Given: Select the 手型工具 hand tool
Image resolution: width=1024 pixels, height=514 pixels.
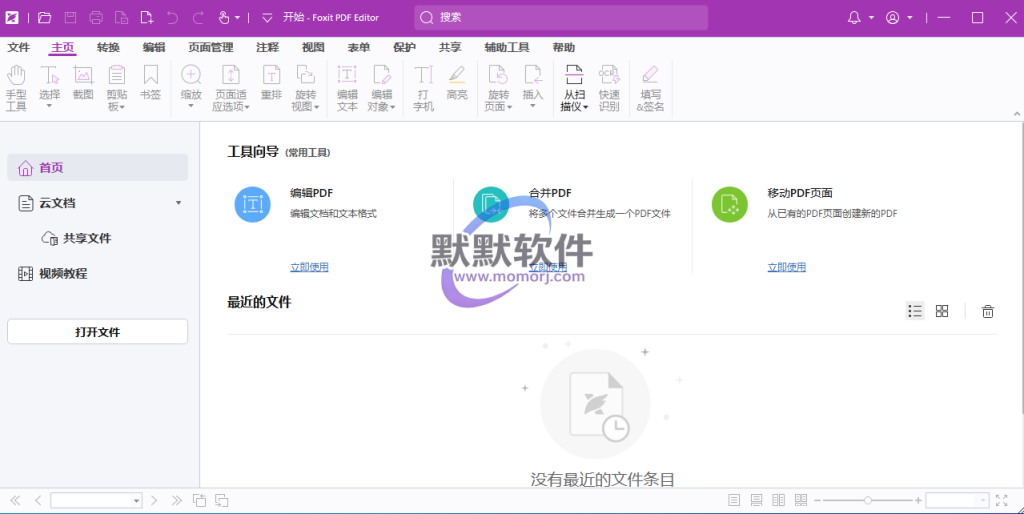Looking at the screenshot, I should (16, 86).
